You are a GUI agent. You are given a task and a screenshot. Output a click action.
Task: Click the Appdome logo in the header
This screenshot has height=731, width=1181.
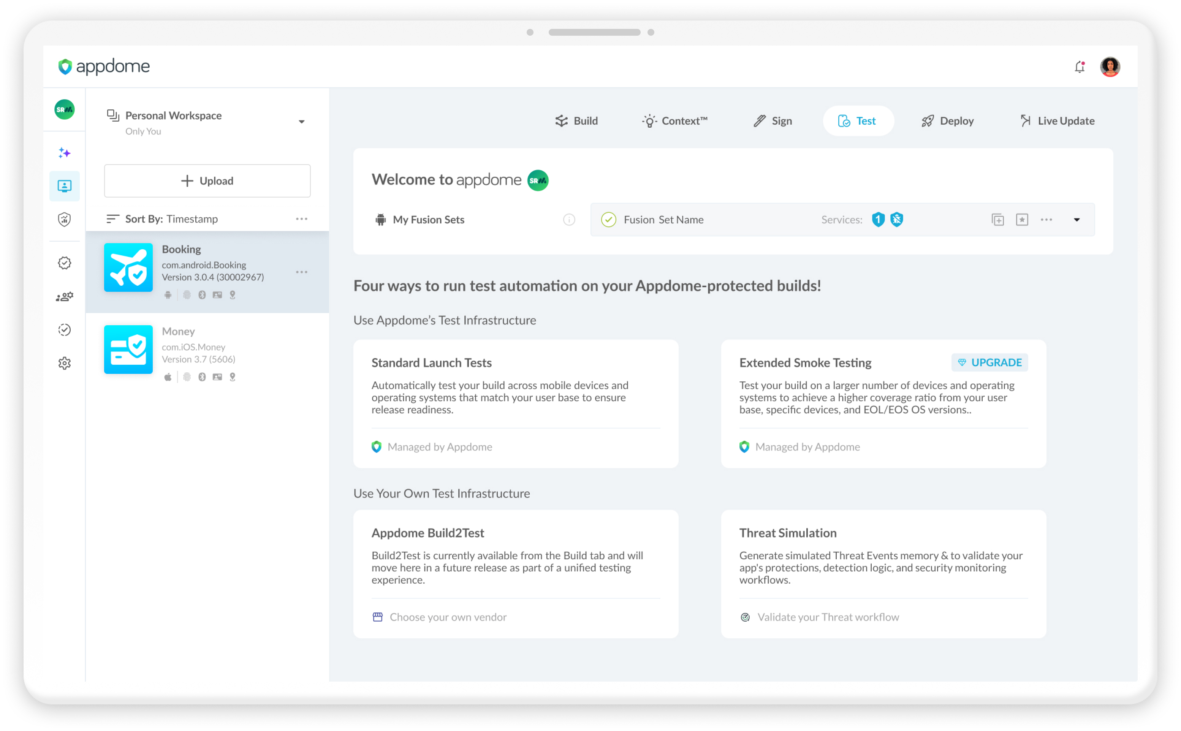tap(104, 66)
